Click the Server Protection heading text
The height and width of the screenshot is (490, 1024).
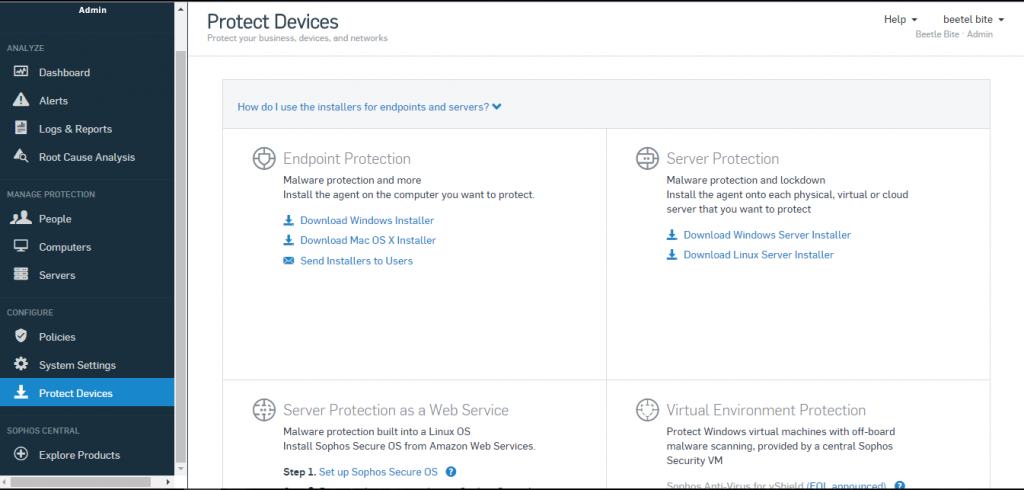click(723, 159)
